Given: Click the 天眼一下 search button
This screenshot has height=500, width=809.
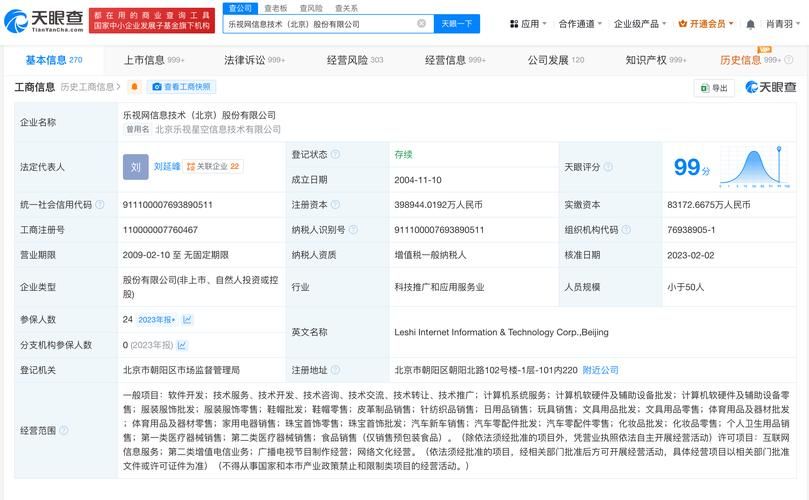Looking at the screenshot, I should coord(457,24).
